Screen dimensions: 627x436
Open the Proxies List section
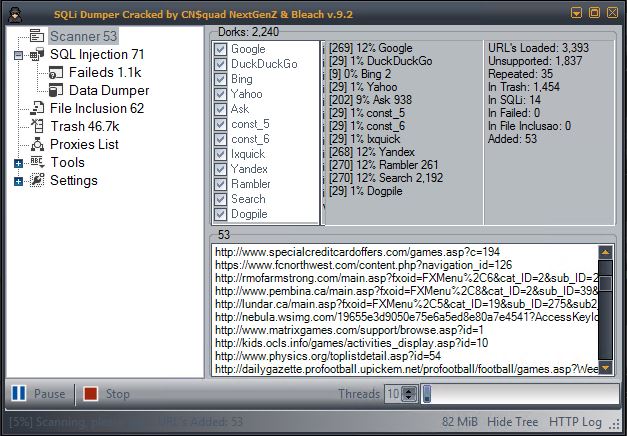click(x=84, y=144)
